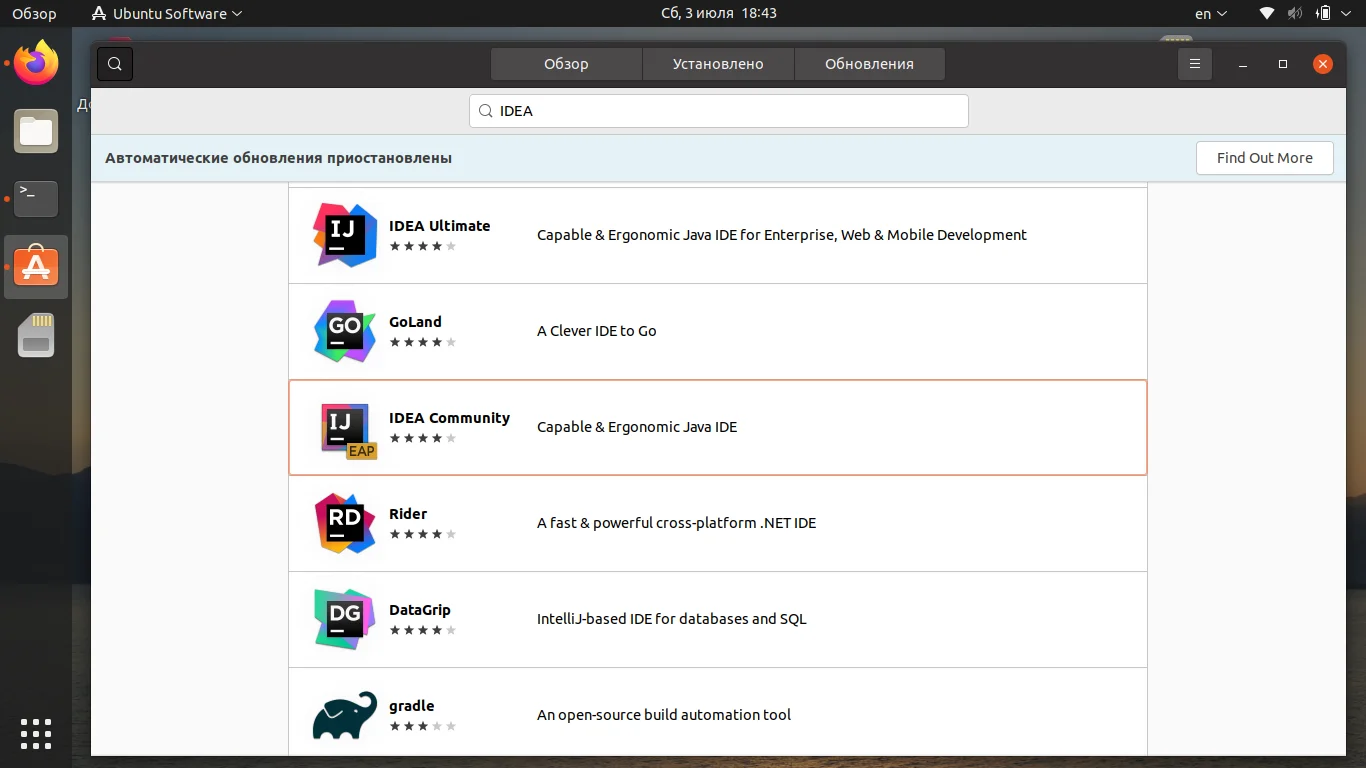Show Applications grid in the dock
The width and height of the screenshot is (1366, 768).
point(36,733)
